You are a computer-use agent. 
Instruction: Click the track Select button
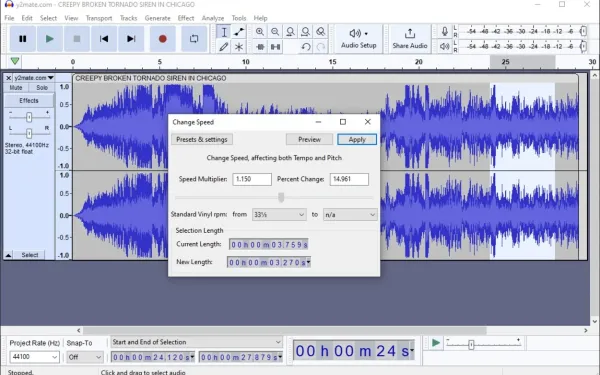point(29,255)
